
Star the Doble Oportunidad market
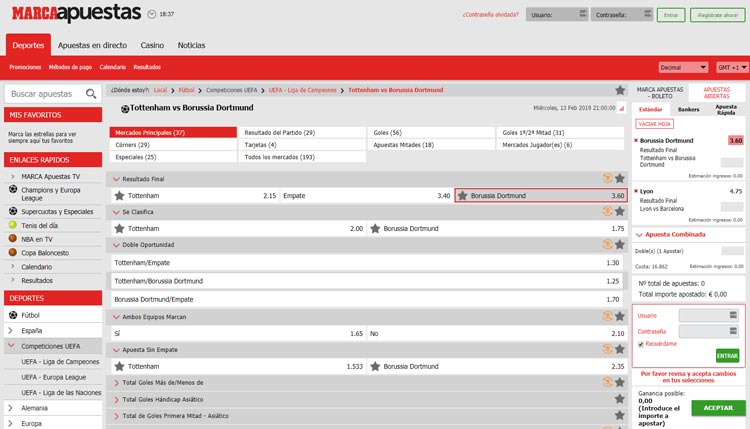[x=620, y=244]
